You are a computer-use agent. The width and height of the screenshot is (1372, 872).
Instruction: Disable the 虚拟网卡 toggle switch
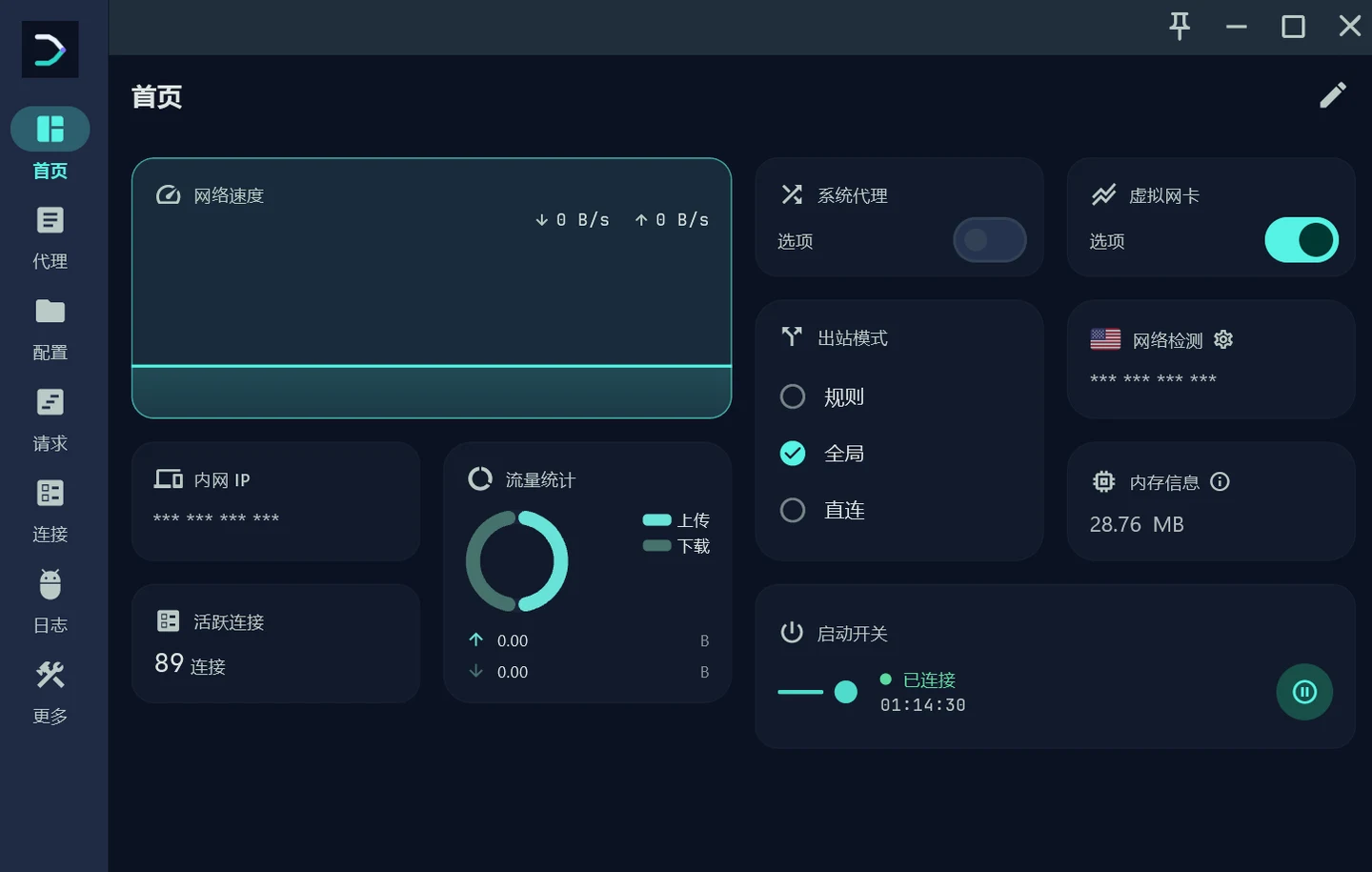click(1301, 240)
